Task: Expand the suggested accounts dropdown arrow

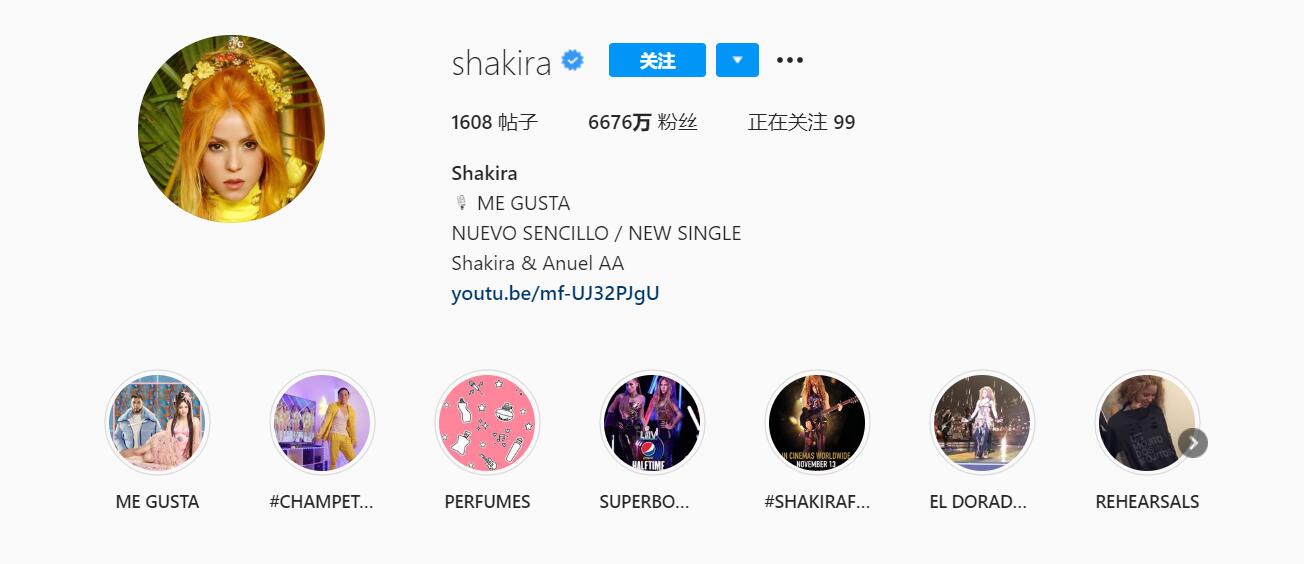Action: (x=737, y=61)
